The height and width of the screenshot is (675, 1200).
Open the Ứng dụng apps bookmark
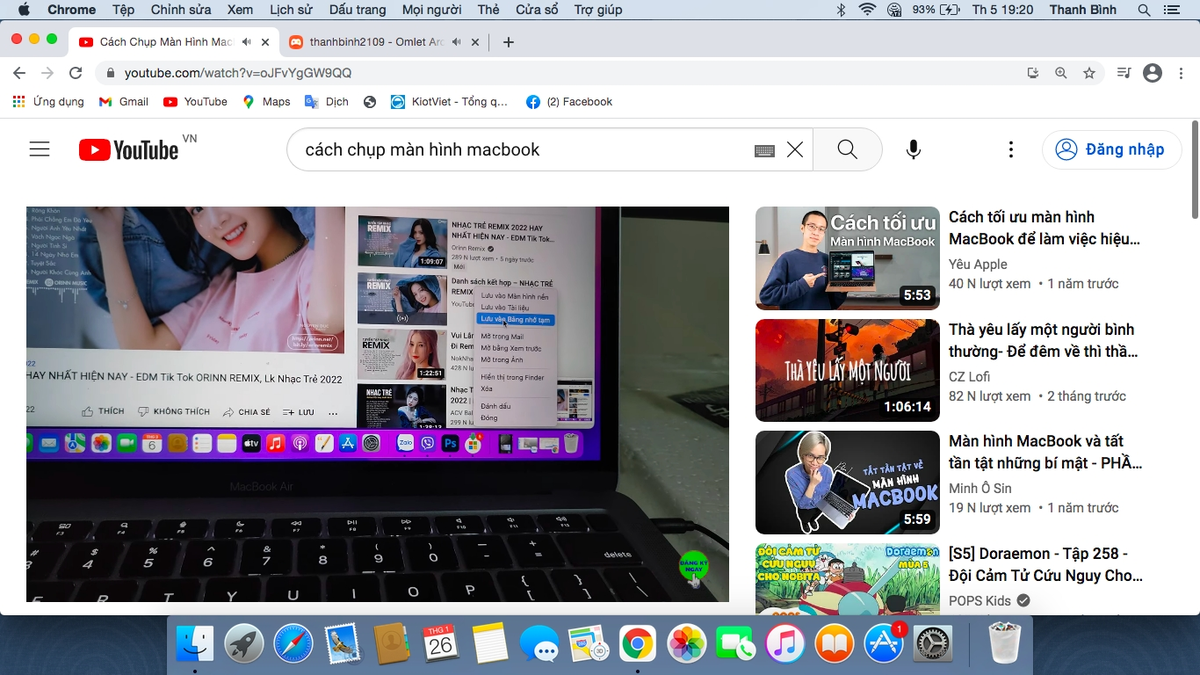tap(47, 101)
